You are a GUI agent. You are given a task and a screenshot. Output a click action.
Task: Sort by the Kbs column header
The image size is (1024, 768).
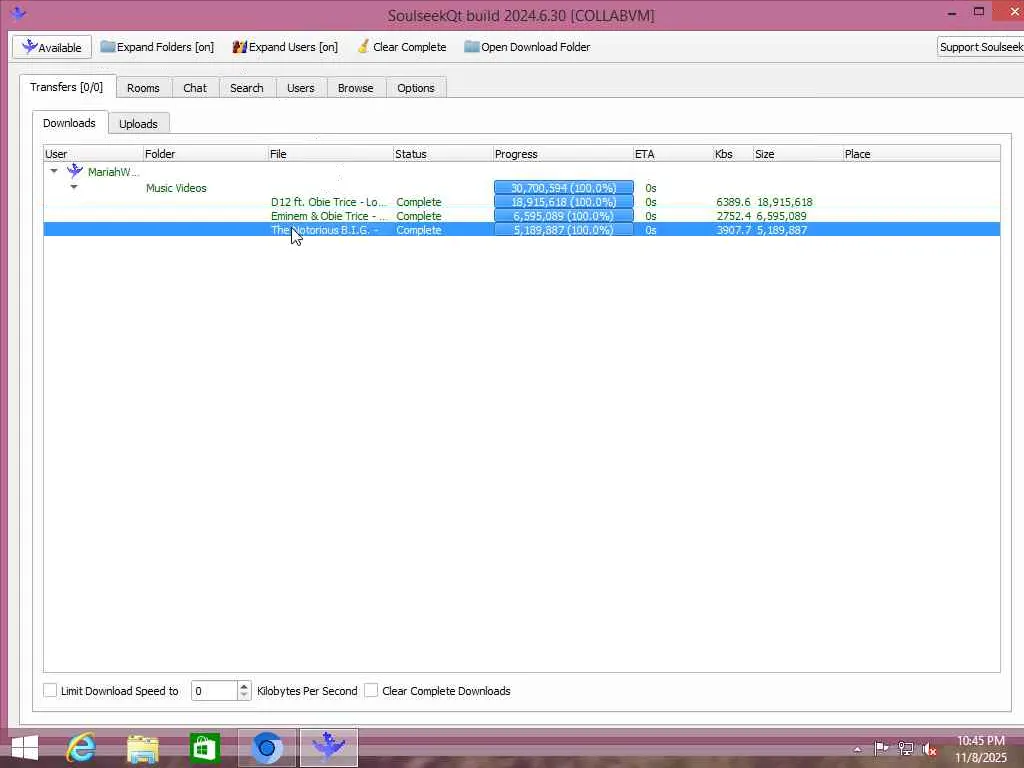(733, 154)
